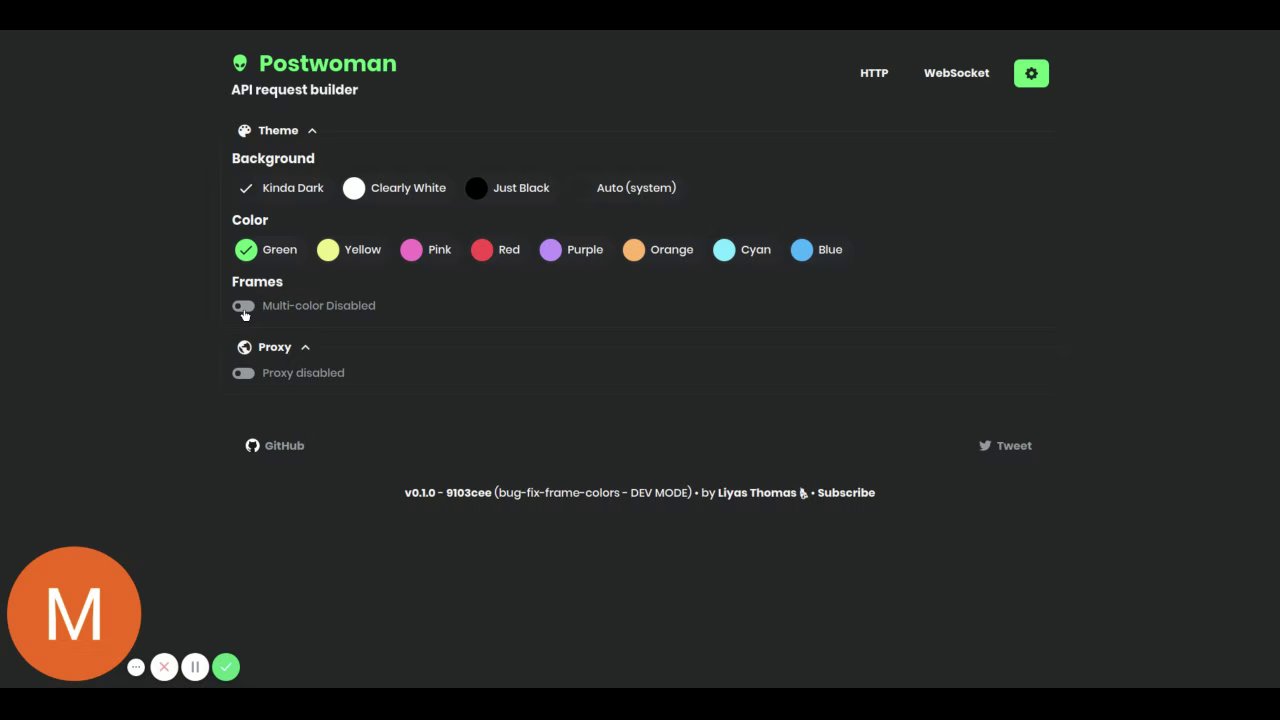Open the GitHub link
The height and width of the screenshot is (720, 1280).
(x=275, y=446)
